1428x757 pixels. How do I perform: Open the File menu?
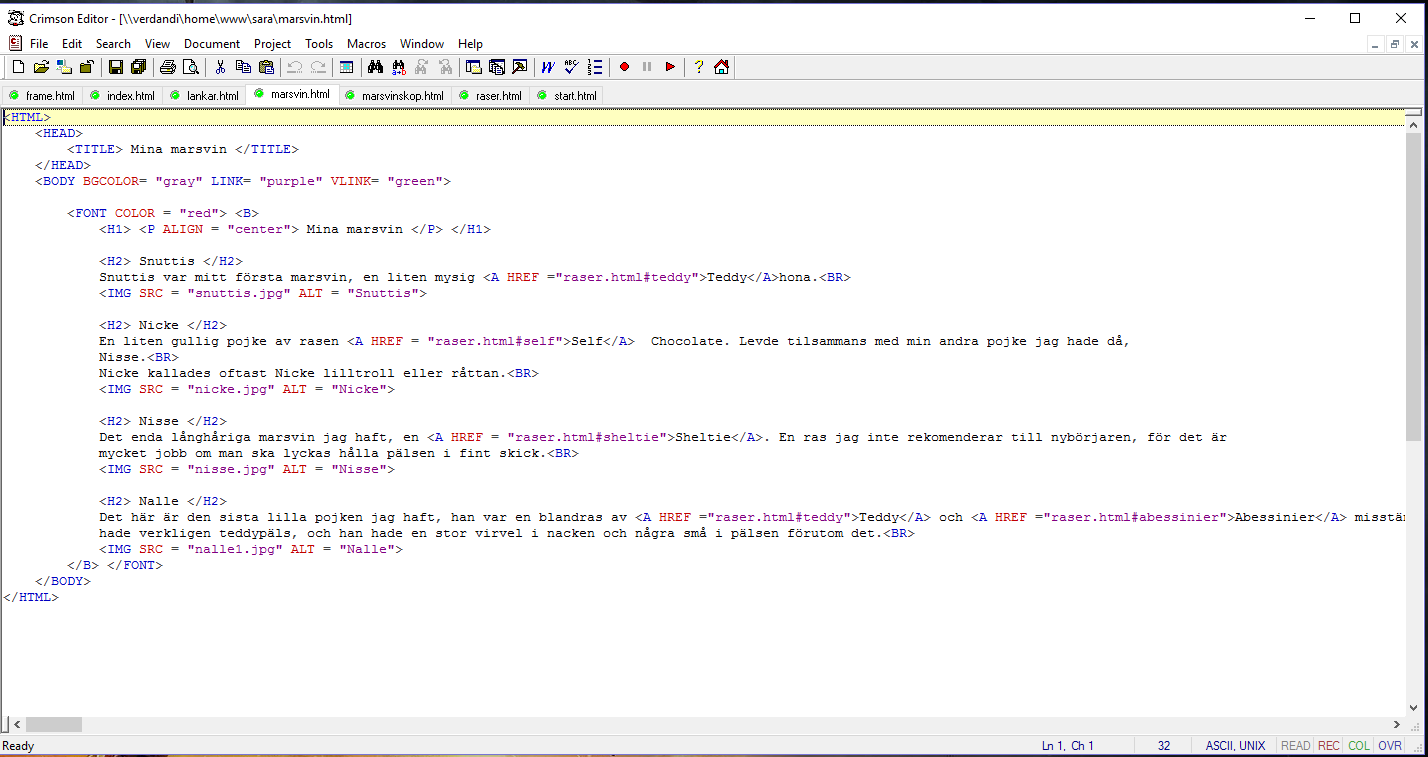(x=39, y=44)
